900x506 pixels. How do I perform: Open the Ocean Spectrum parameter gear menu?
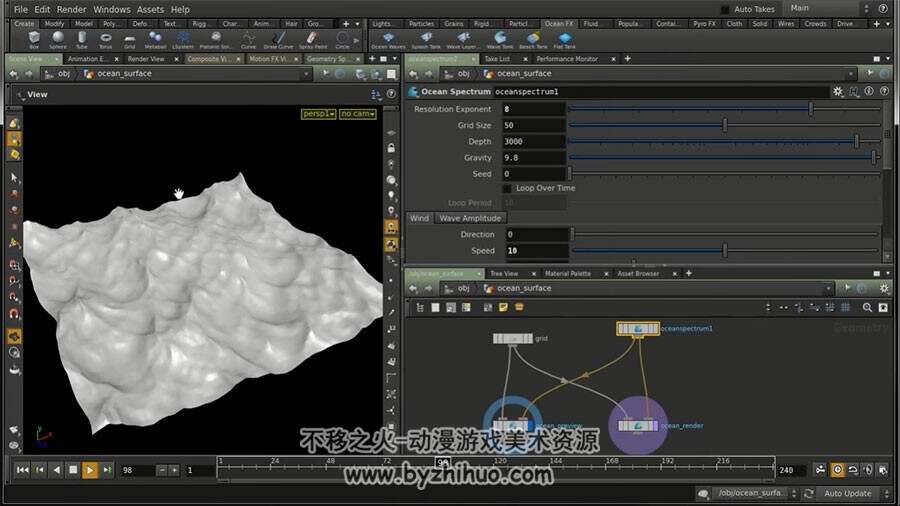pos(838,91)
